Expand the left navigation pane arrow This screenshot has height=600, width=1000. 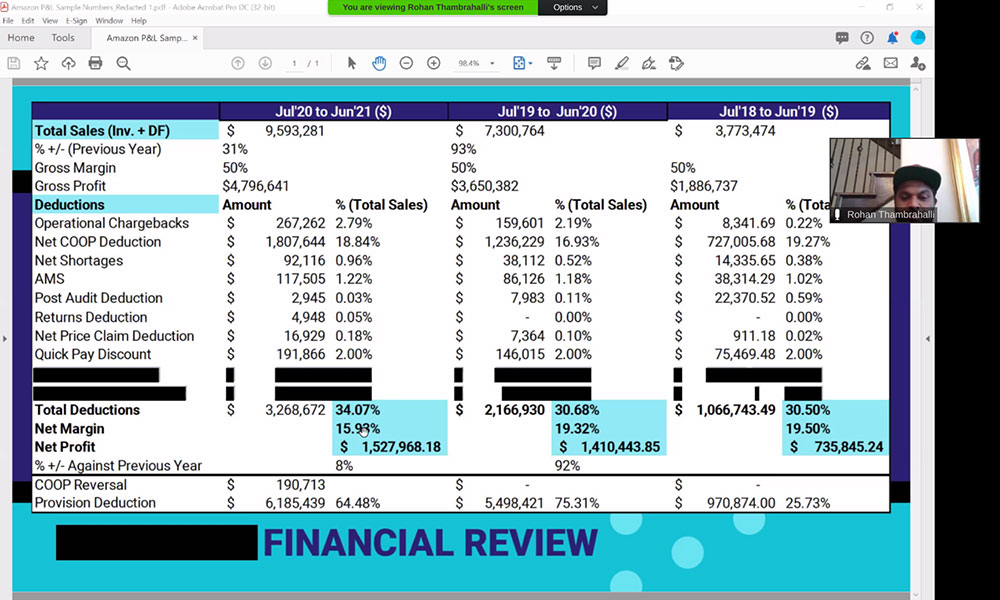[x=4, y=339]
